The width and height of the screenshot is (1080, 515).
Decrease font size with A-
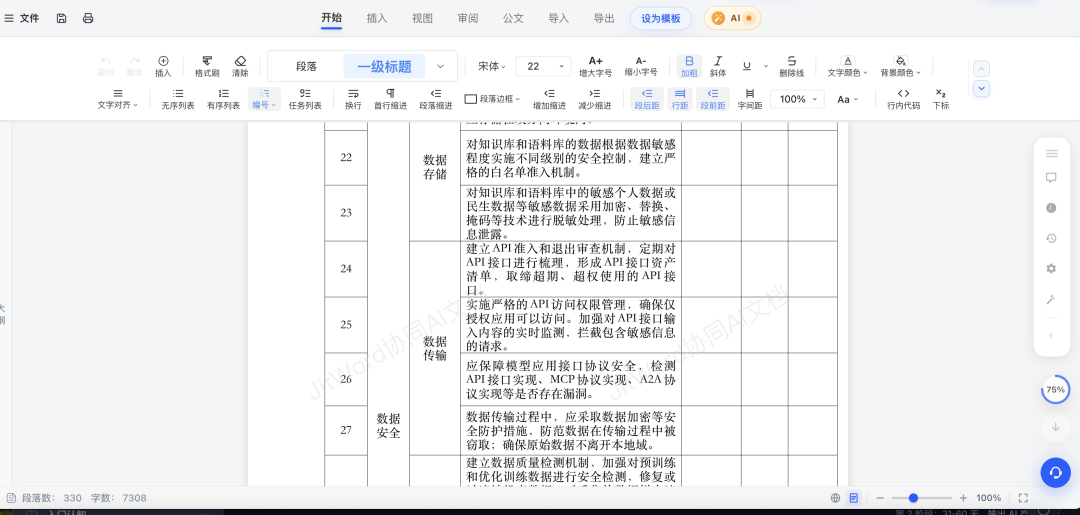(x=641, y=66)
